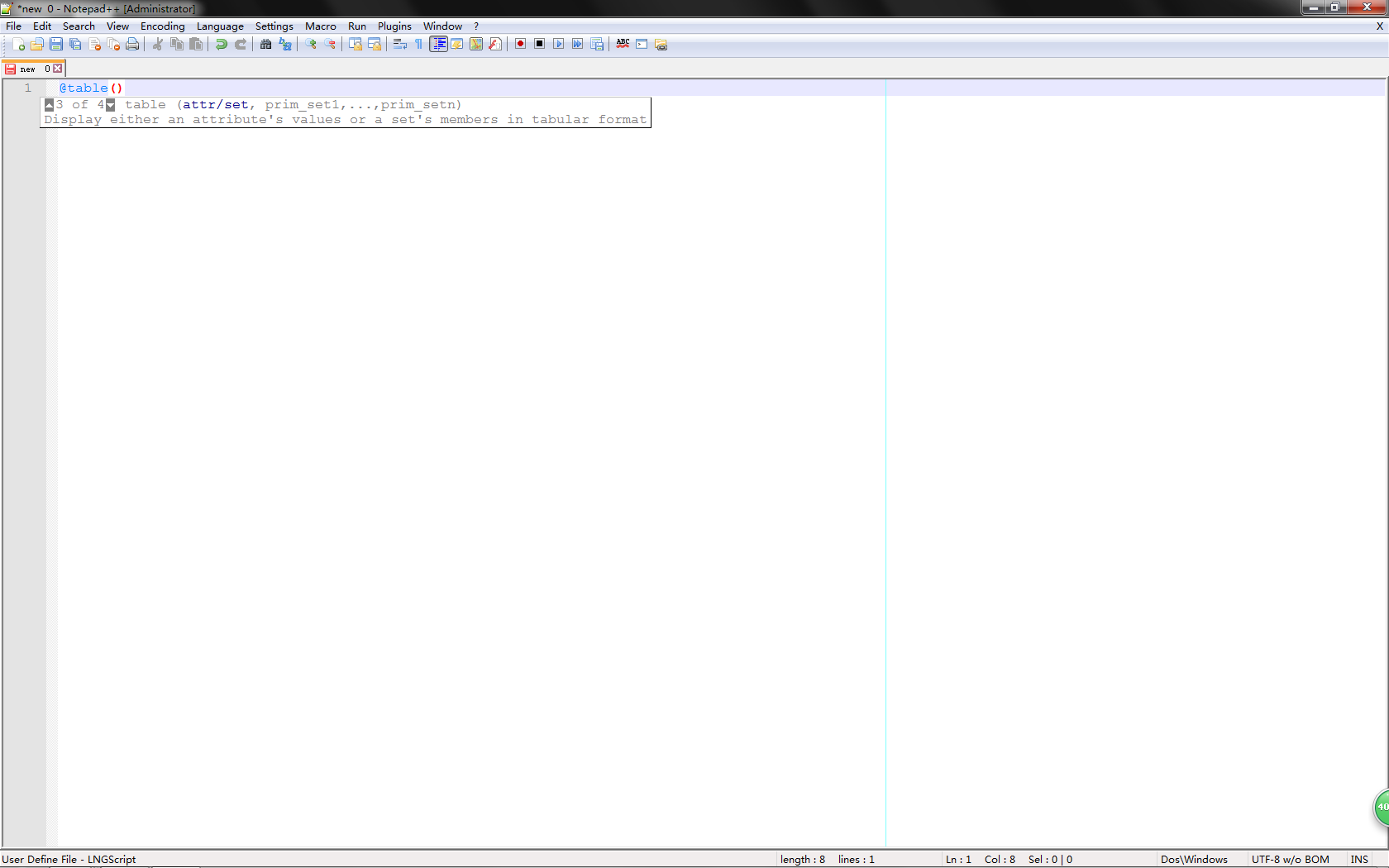The height and width of the screenshot is (868, 1389).
Task: Play back the recorded macro icon
Action: click(x=558, y=44)
